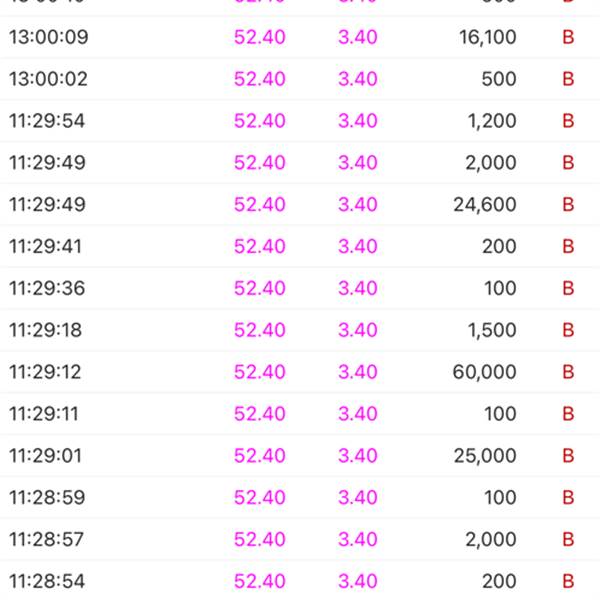600x600 pixels.
Task: Click the 11:29:12 timestamp
Action: click(x=46, y=372)
